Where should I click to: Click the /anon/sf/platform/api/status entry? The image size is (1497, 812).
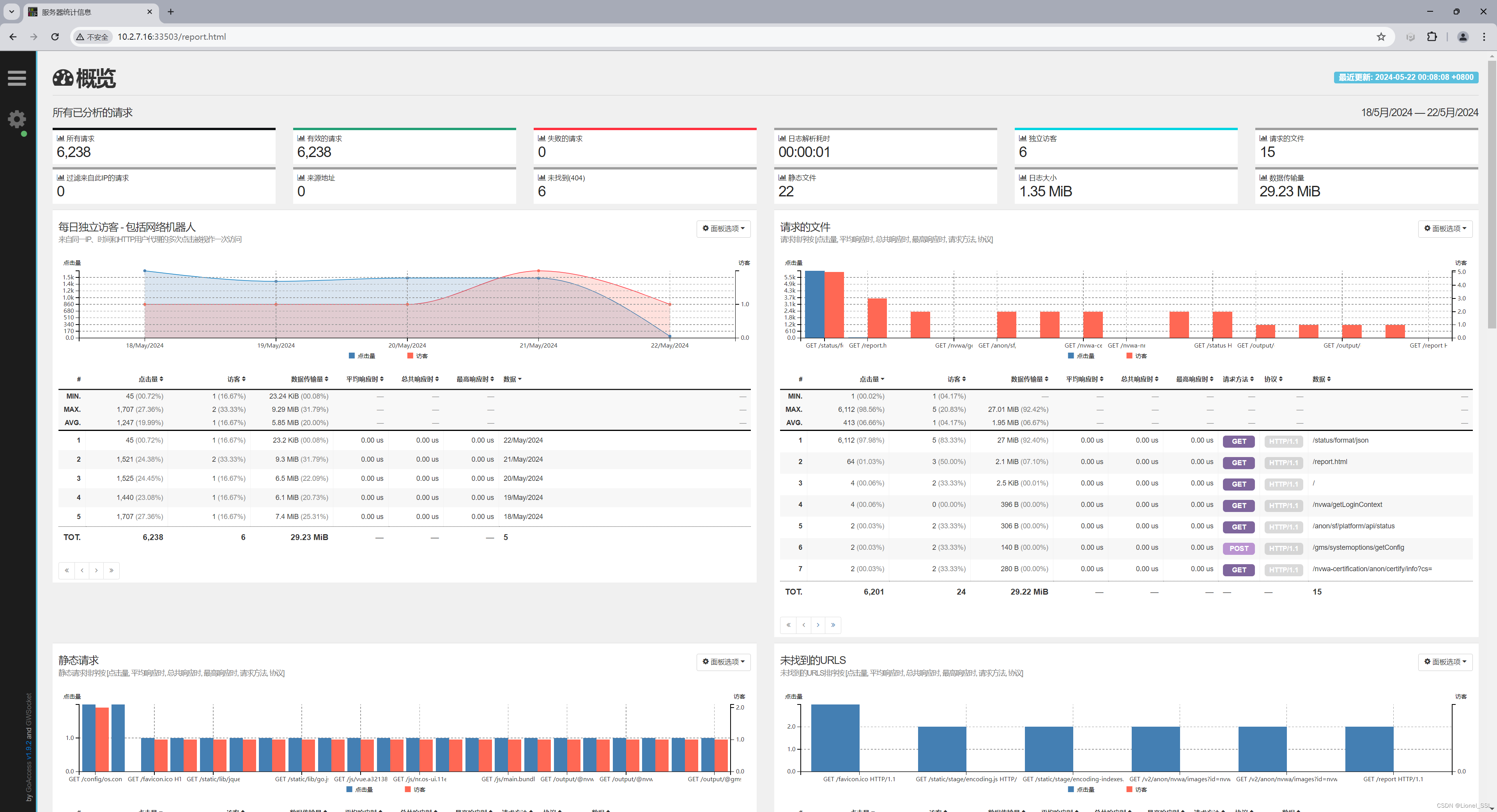point(1353,526)
